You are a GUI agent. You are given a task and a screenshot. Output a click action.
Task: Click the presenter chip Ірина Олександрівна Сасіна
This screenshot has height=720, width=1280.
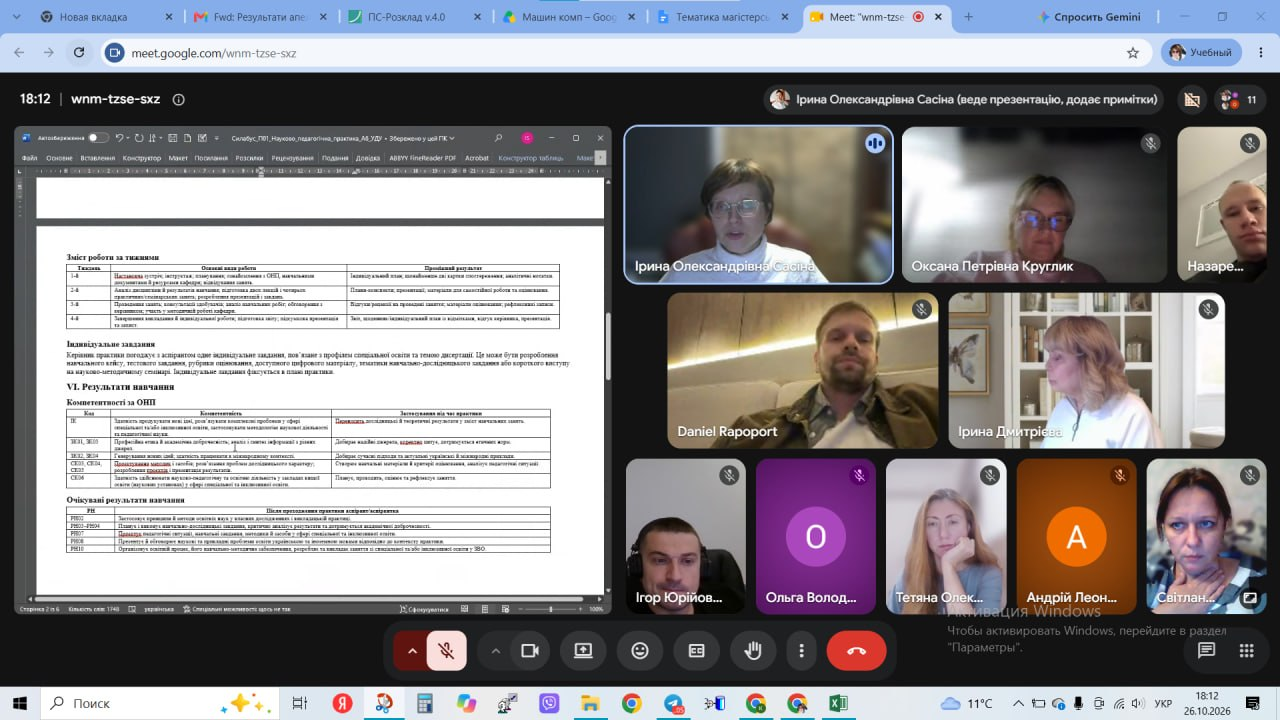pos(965,99)
